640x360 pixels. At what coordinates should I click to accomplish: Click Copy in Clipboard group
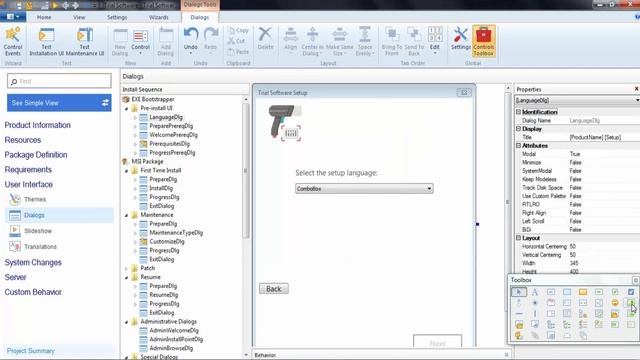tap(238, 30)
